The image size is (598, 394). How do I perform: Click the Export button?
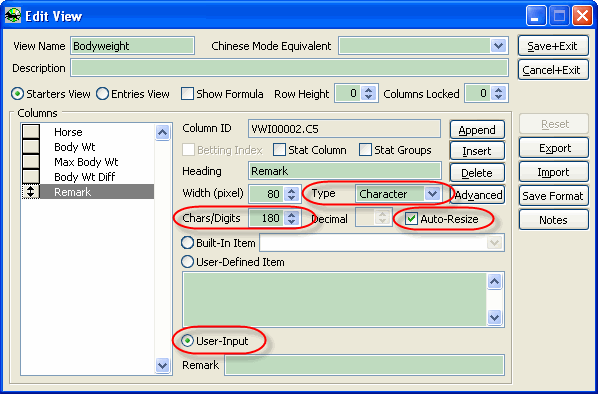(554, 148)
